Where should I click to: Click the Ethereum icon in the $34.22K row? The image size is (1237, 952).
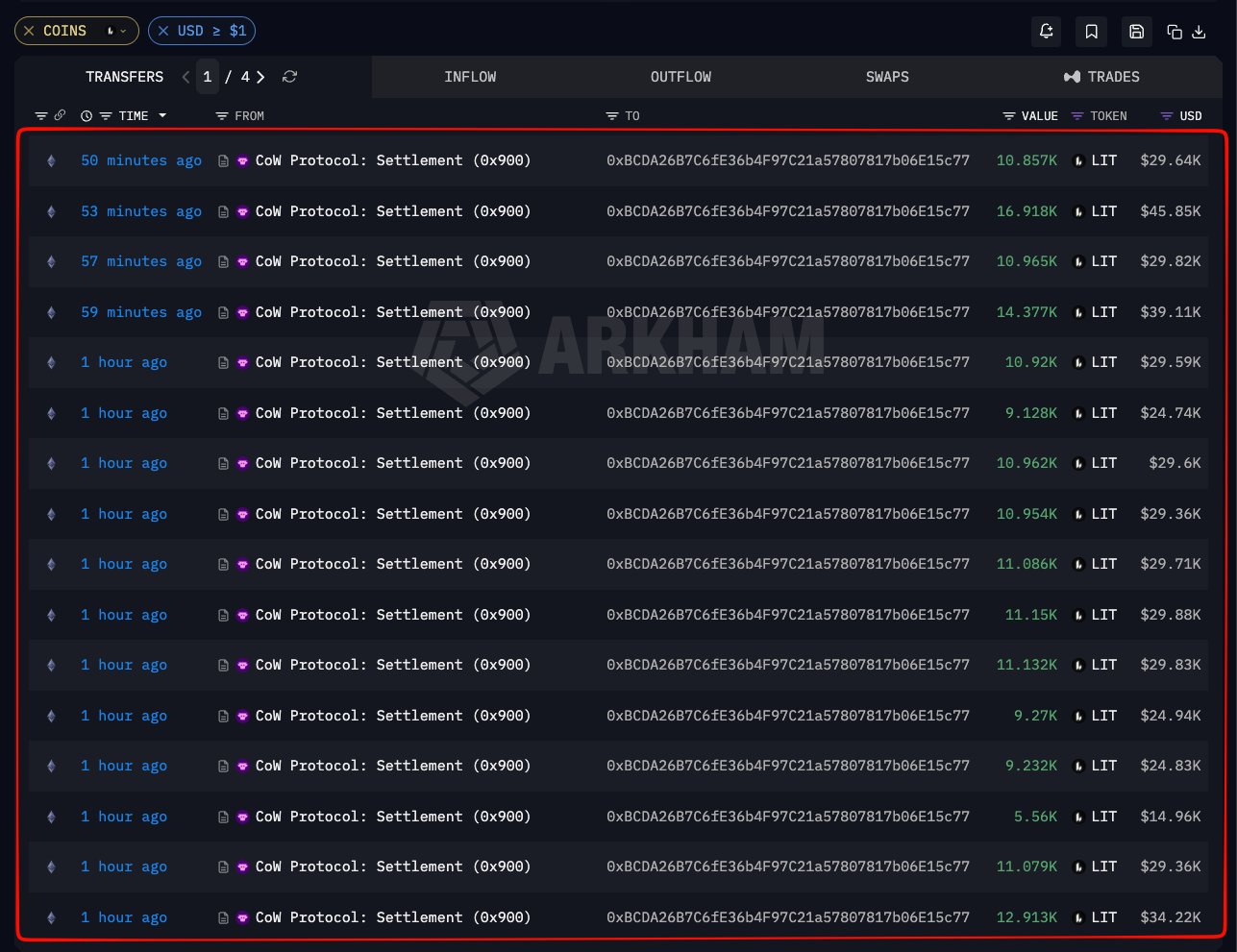[x=51, y=917]
